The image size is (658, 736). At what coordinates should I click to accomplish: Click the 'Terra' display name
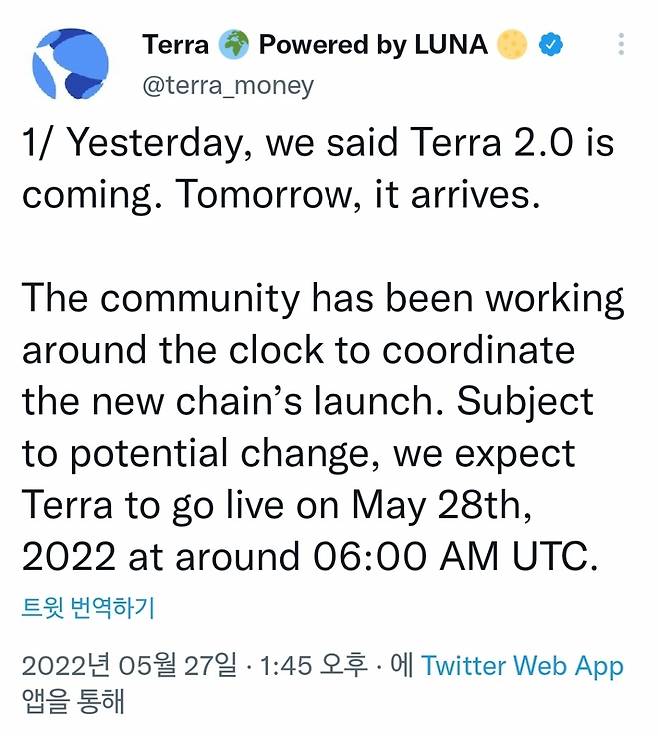(176, 45)
